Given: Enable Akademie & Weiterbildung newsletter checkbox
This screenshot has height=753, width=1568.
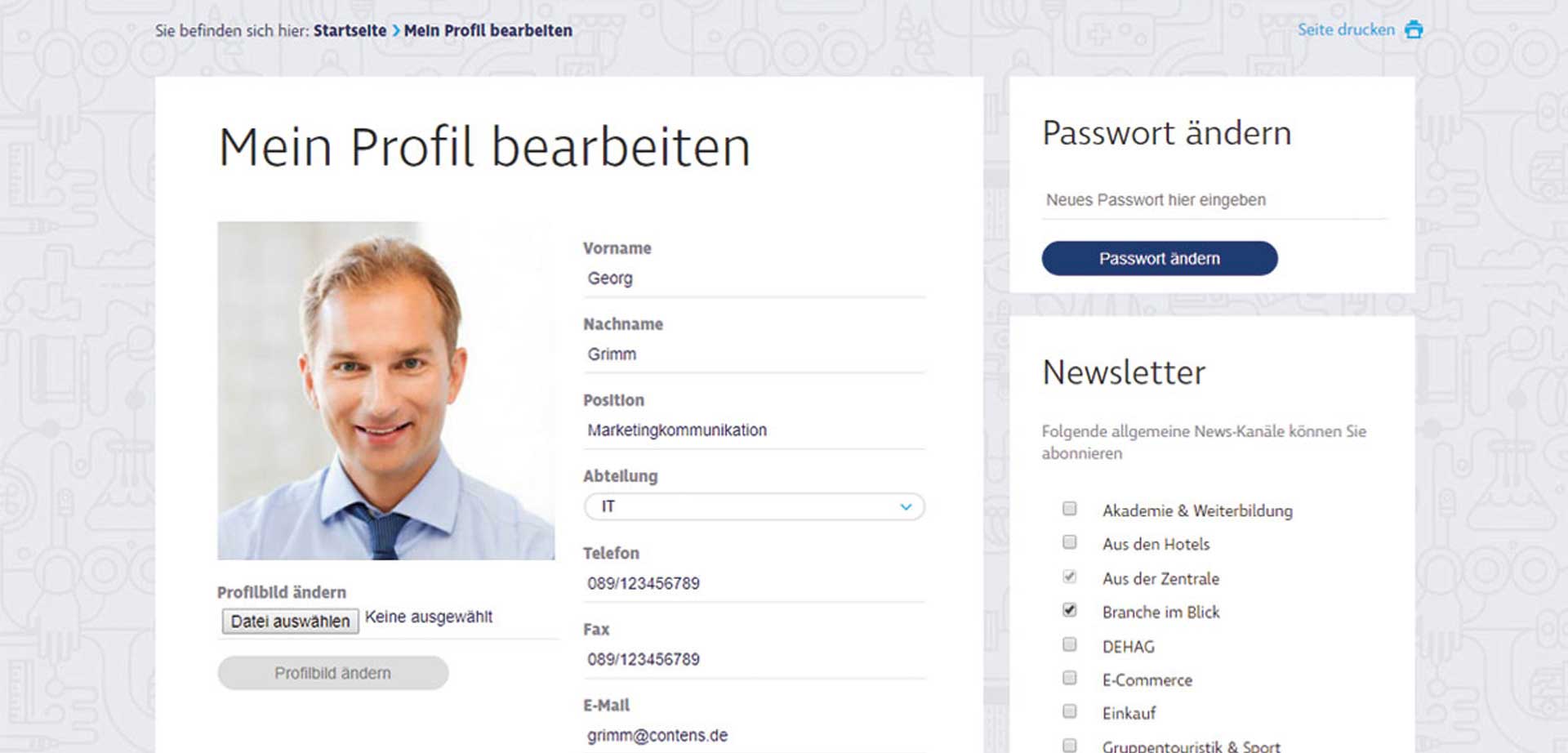Looking at the screenshot, I should (1069, 509).
